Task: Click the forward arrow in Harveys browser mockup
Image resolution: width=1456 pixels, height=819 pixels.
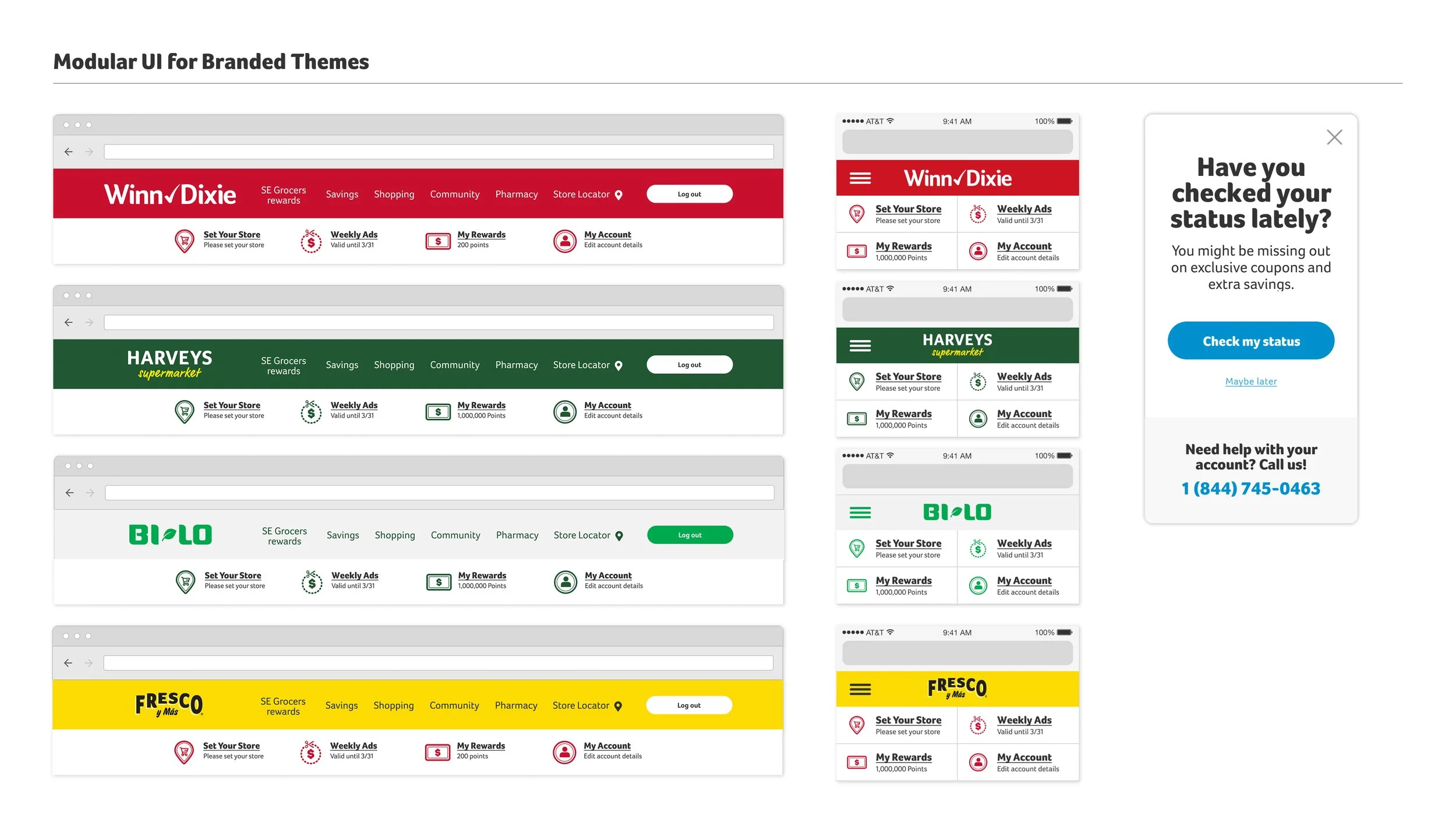Action: (89, 323)
